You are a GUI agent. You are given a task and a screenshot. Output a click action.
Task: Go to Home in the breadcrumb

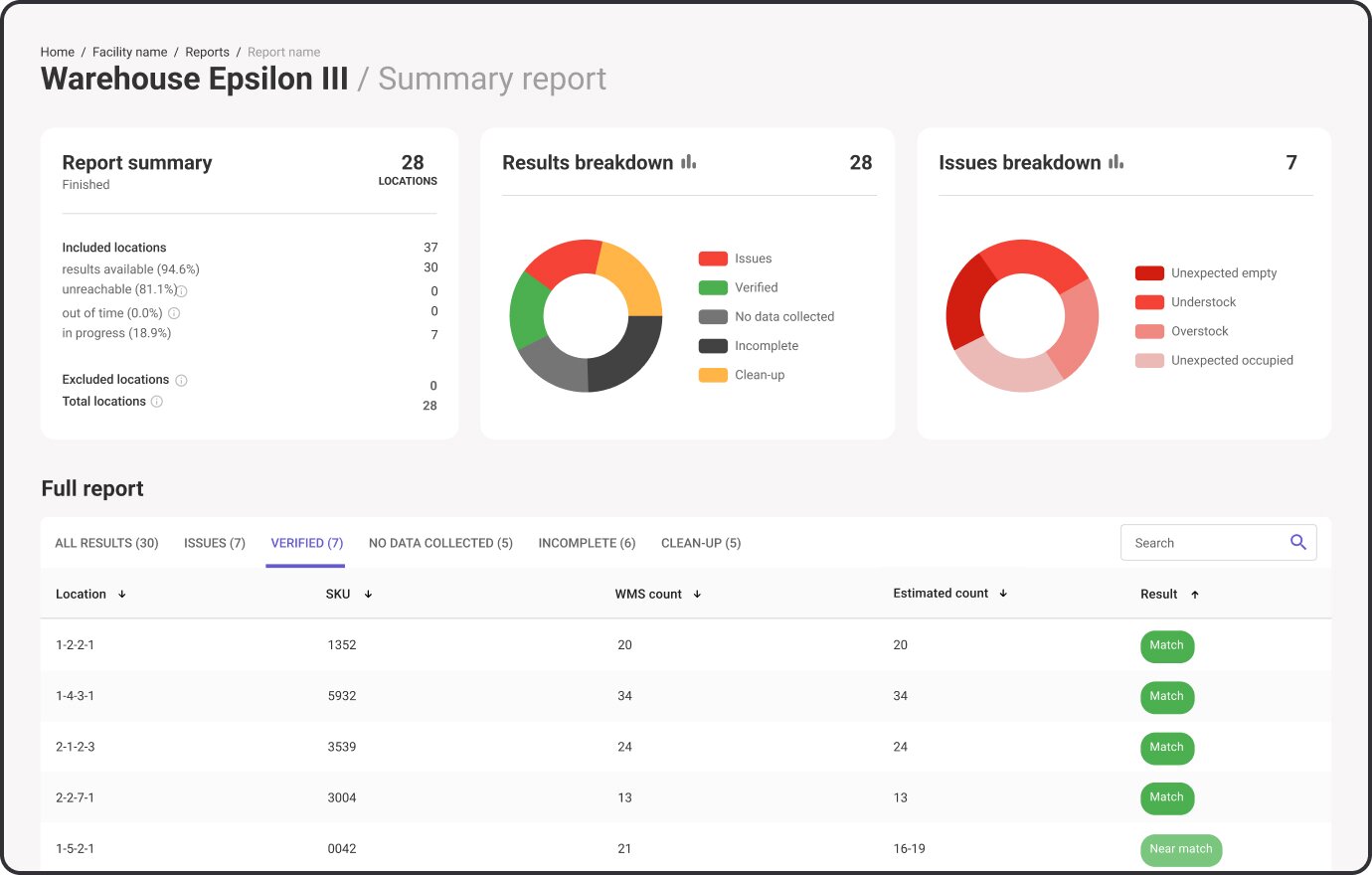coord(58,52)
